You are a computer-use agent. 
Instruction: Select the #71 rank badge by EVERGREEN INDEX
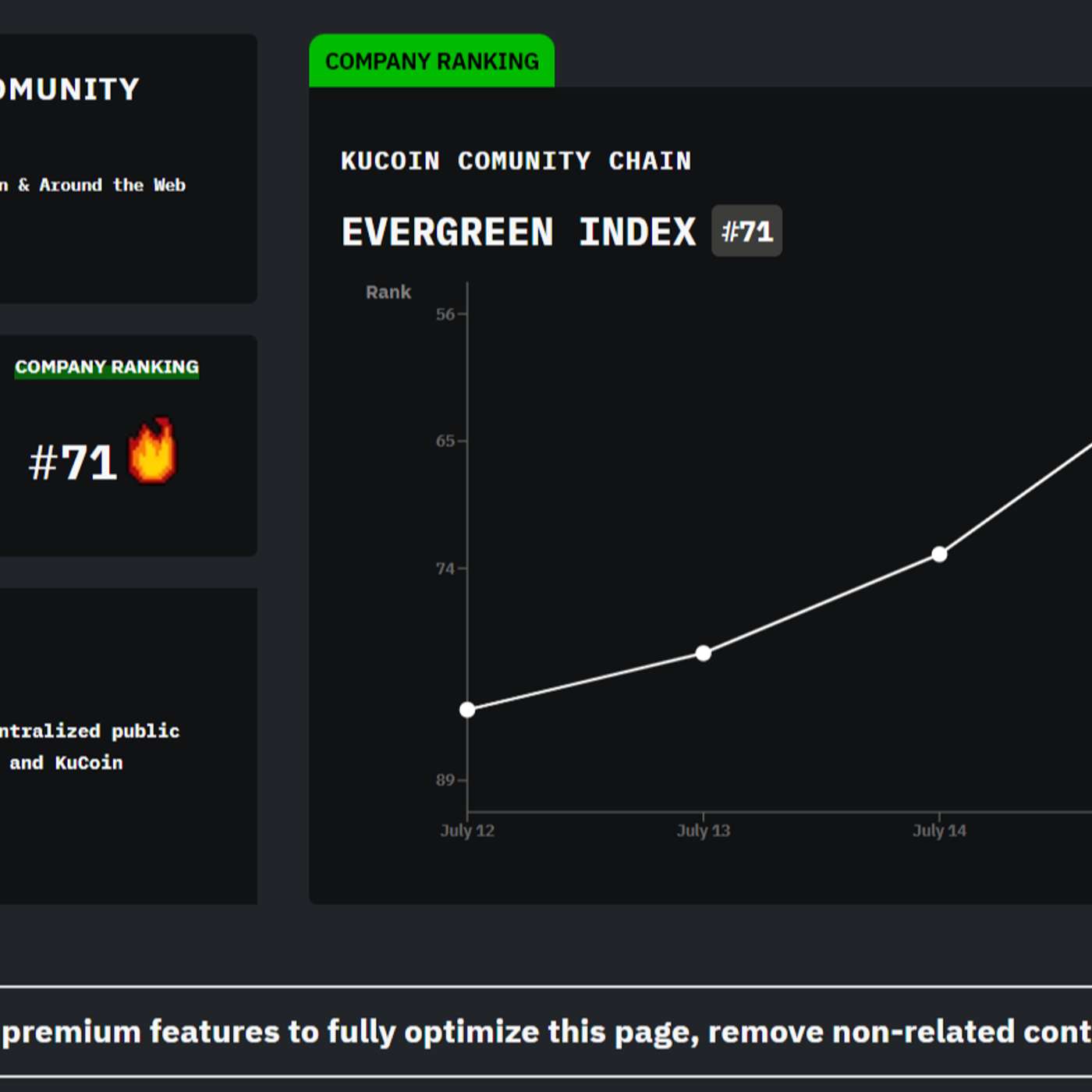pyautogui.click(x=746, y=230)
